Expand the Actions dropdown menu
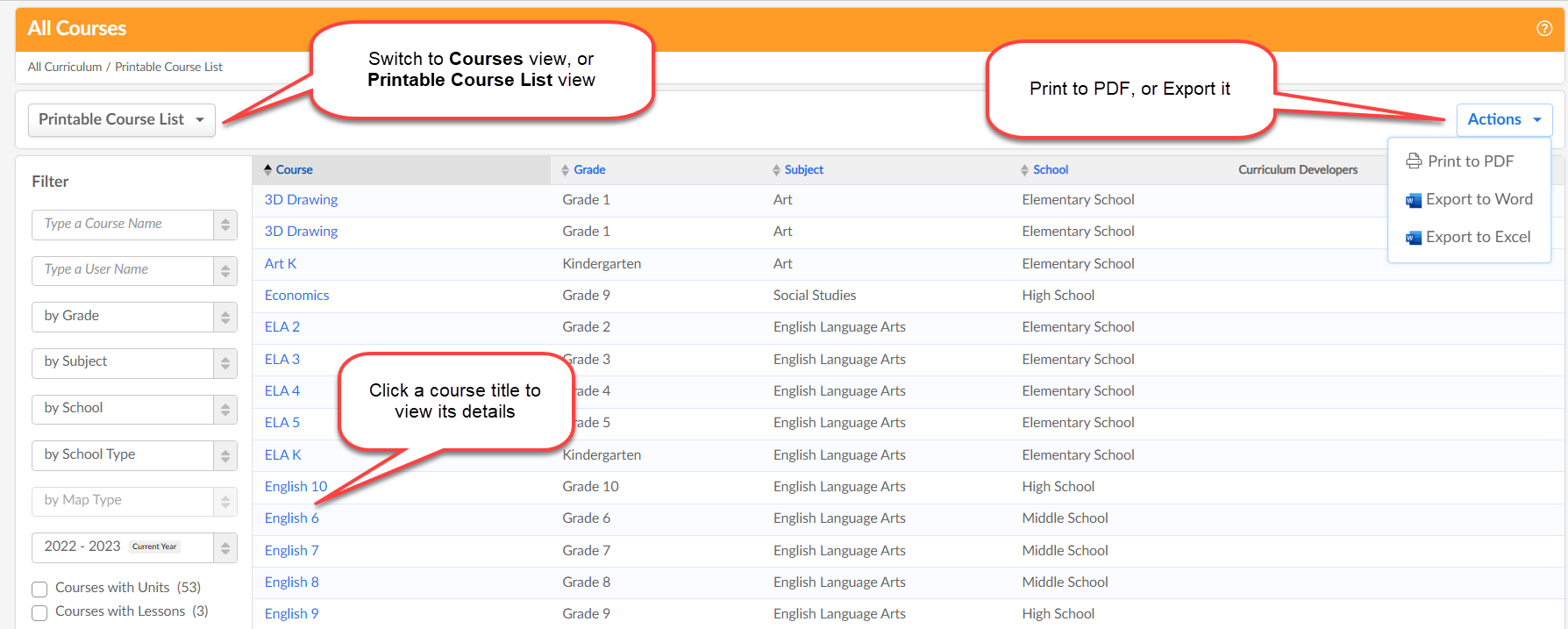 pos(1504,119)
